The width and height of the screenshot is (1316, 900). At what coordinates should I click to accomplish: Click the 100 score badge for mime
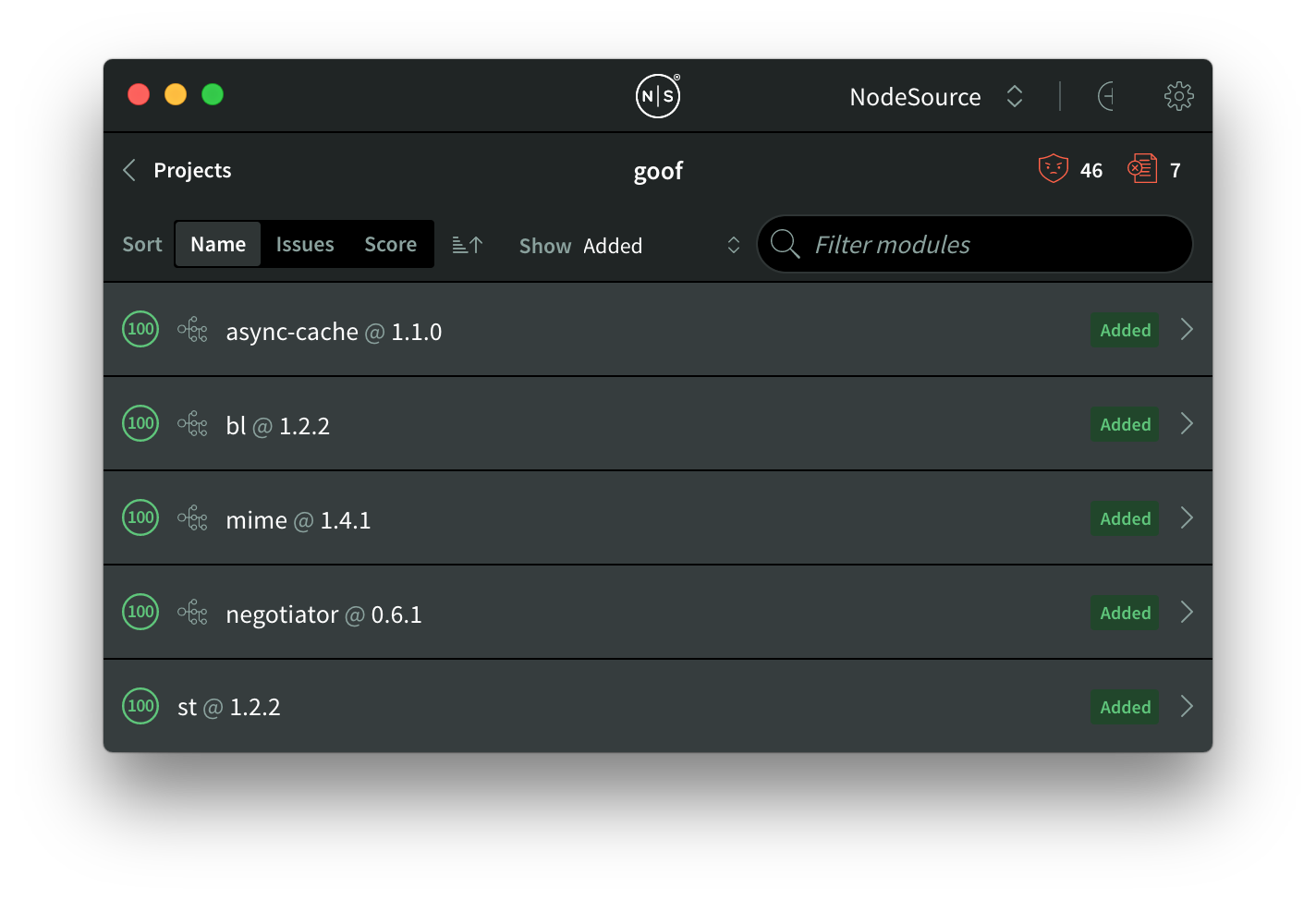click(x=140, y=517)
